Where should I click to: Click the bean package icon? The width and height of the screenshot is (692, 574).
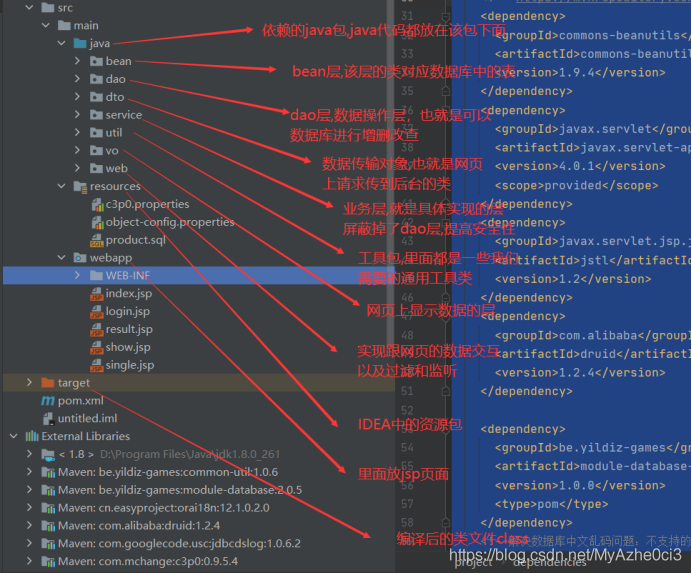point(96,61)
